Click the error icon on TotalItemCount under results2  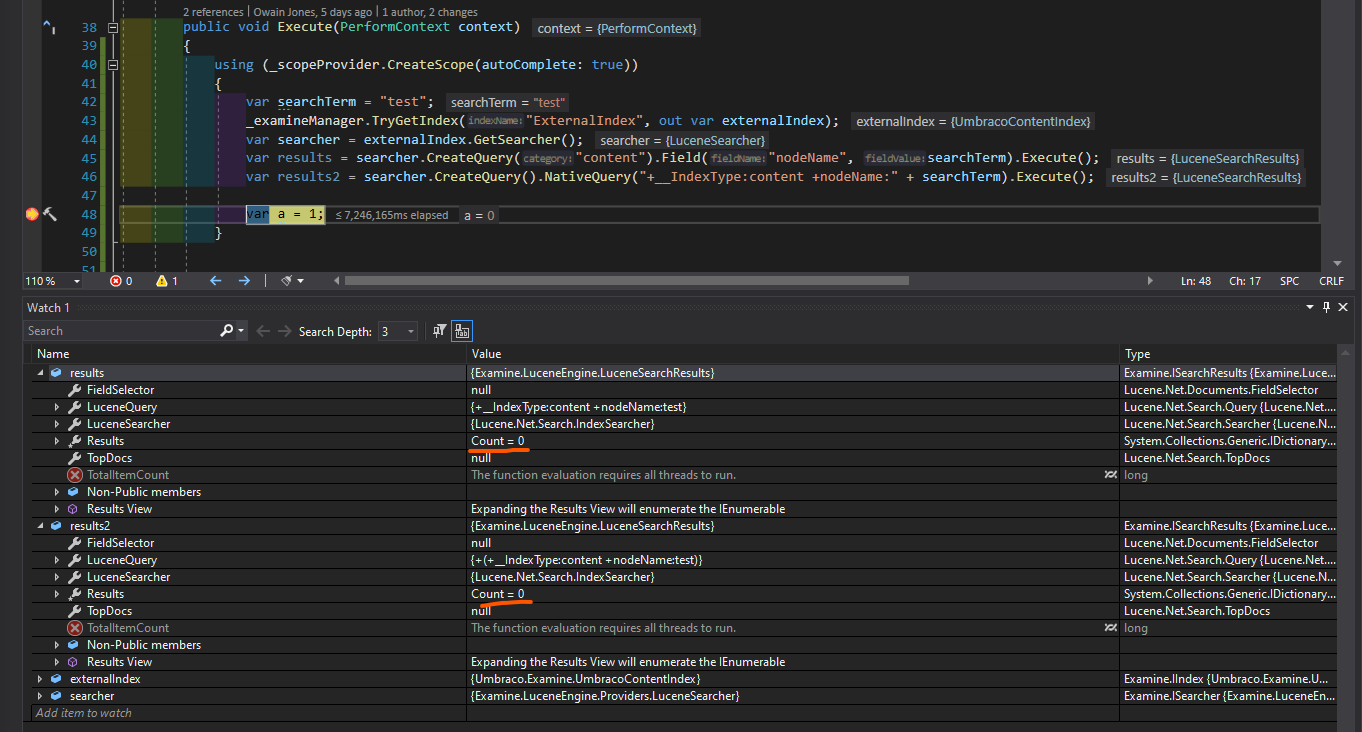(75, 628)
